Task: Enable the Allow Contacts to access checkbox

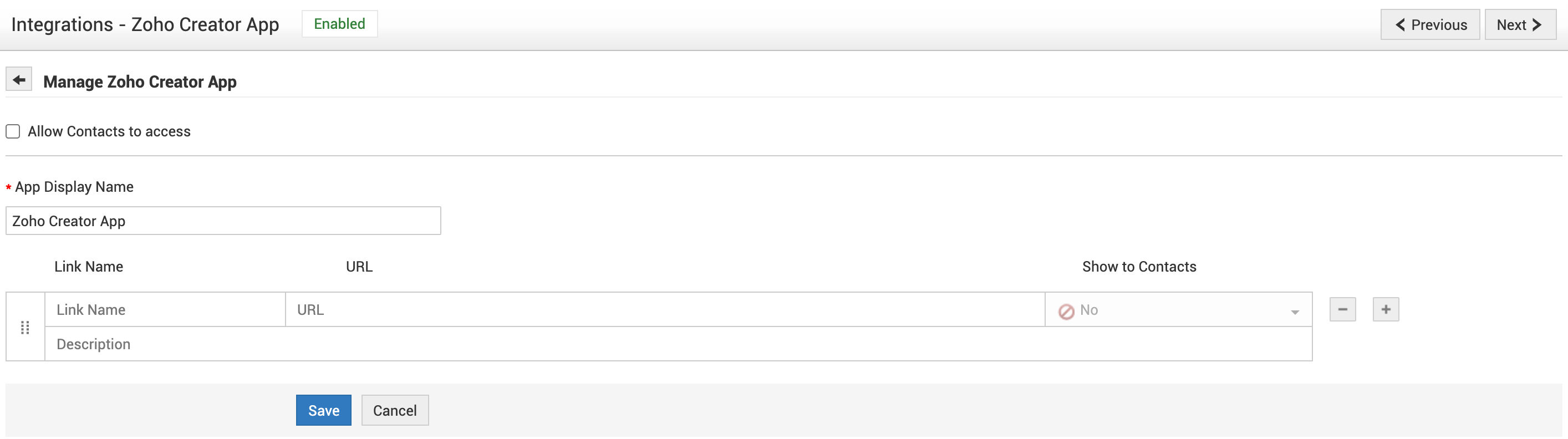Action: (13, 131)
